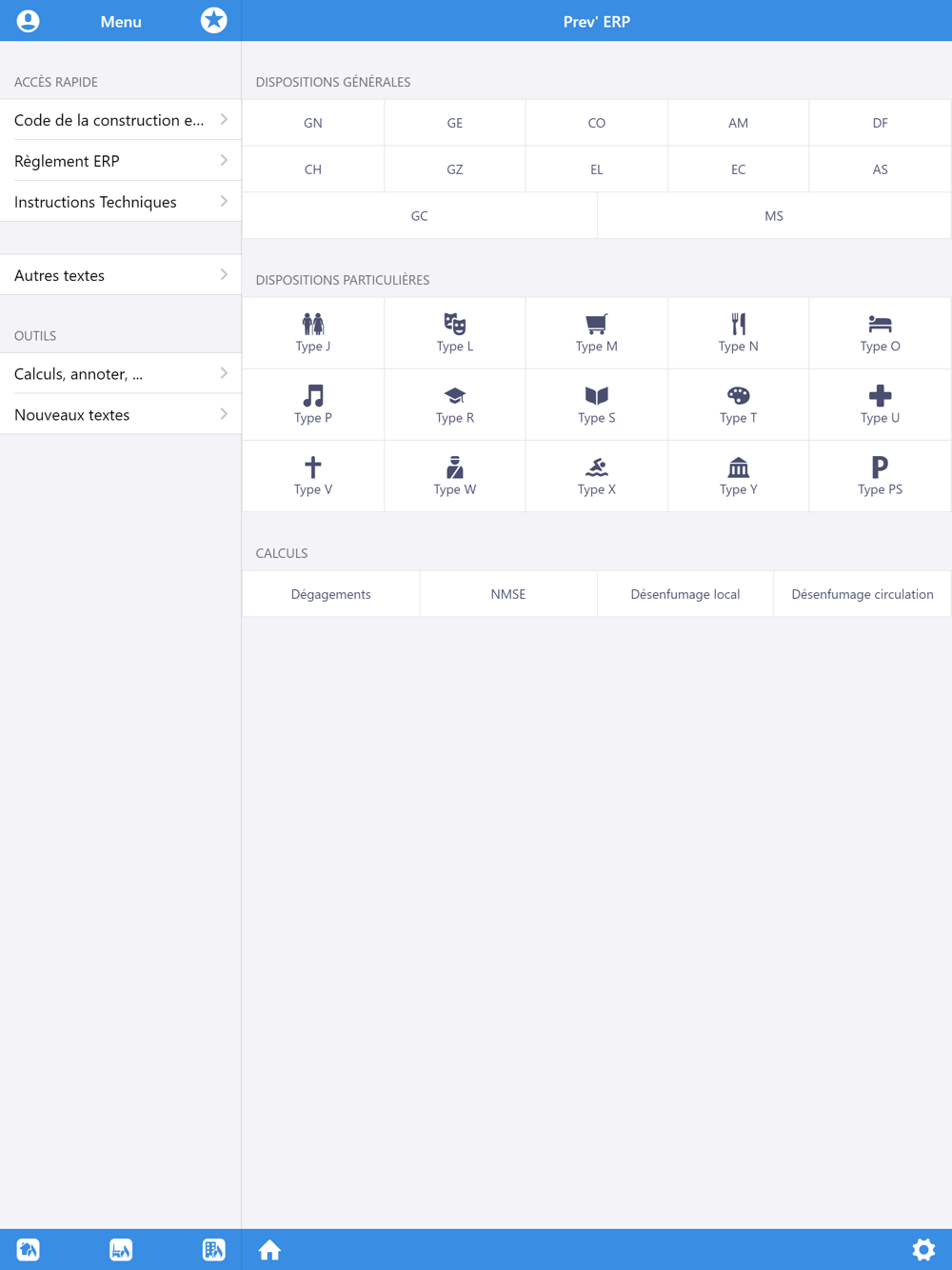
Task: Open the AS section
Action: [881, 169]
